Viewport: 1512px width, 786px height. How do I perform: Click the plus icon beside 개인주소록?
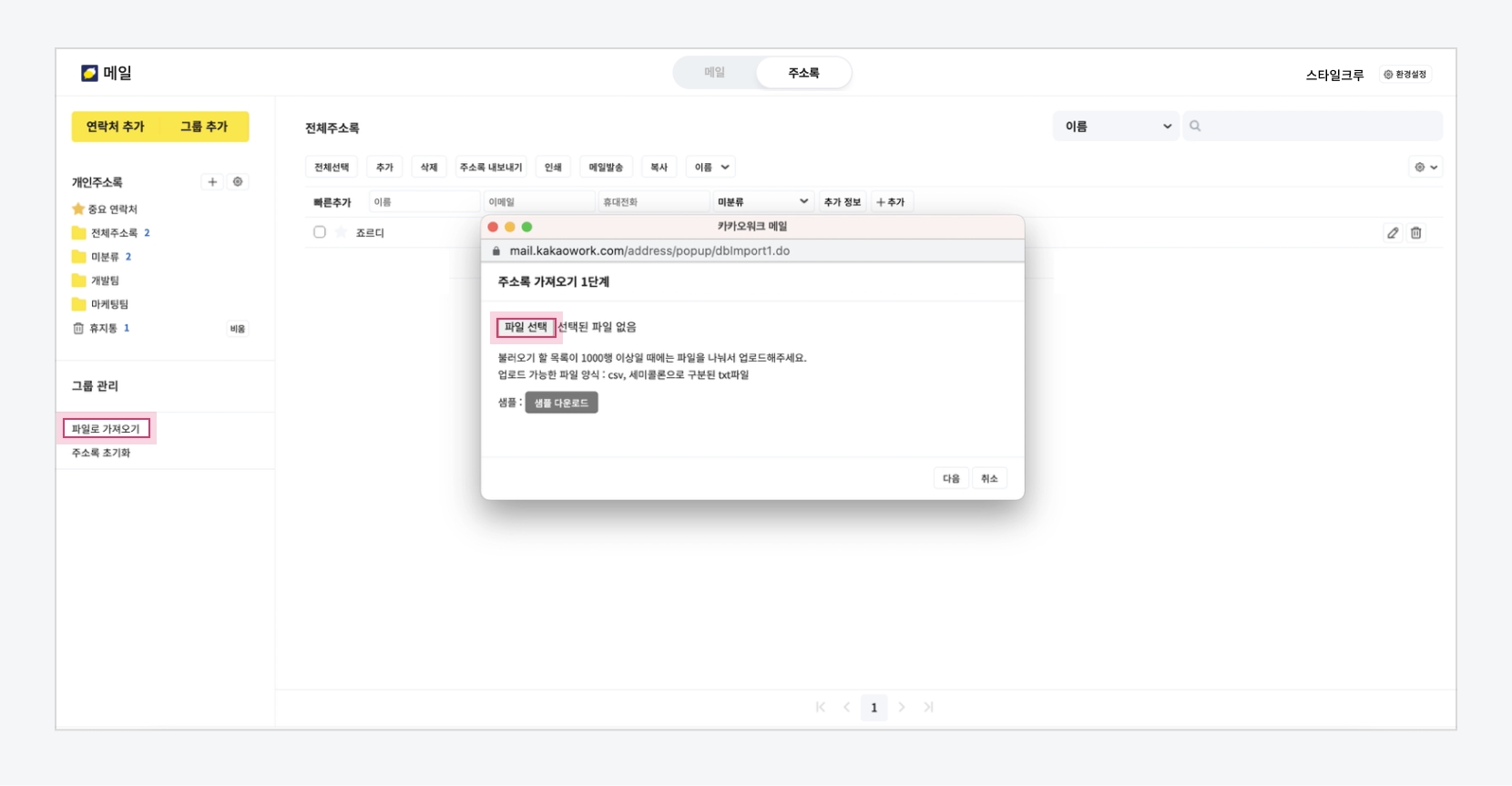pos(212,182)
